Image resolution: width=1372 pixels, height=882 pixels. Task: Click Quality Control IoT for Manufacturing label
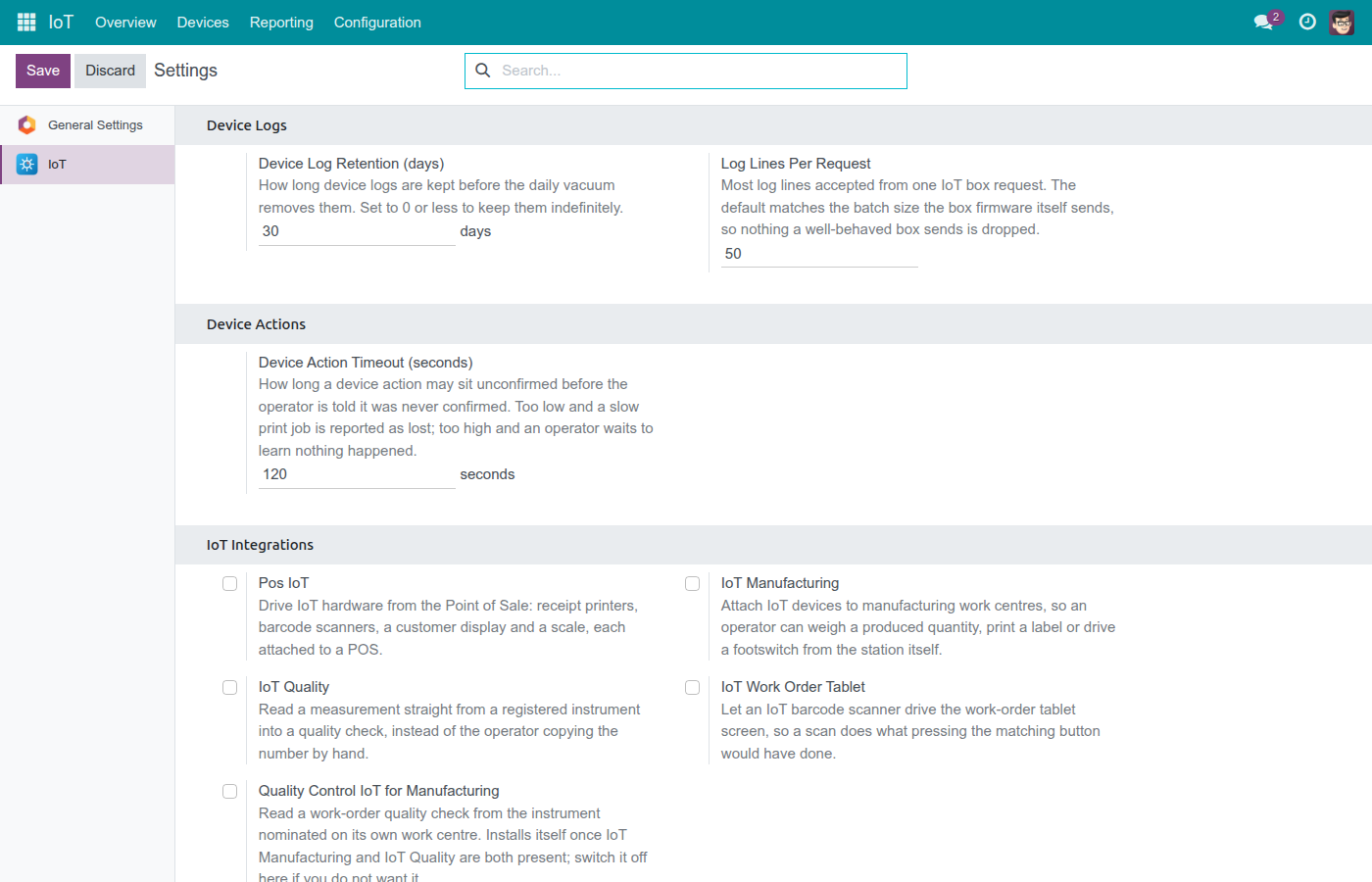[379, 791]
